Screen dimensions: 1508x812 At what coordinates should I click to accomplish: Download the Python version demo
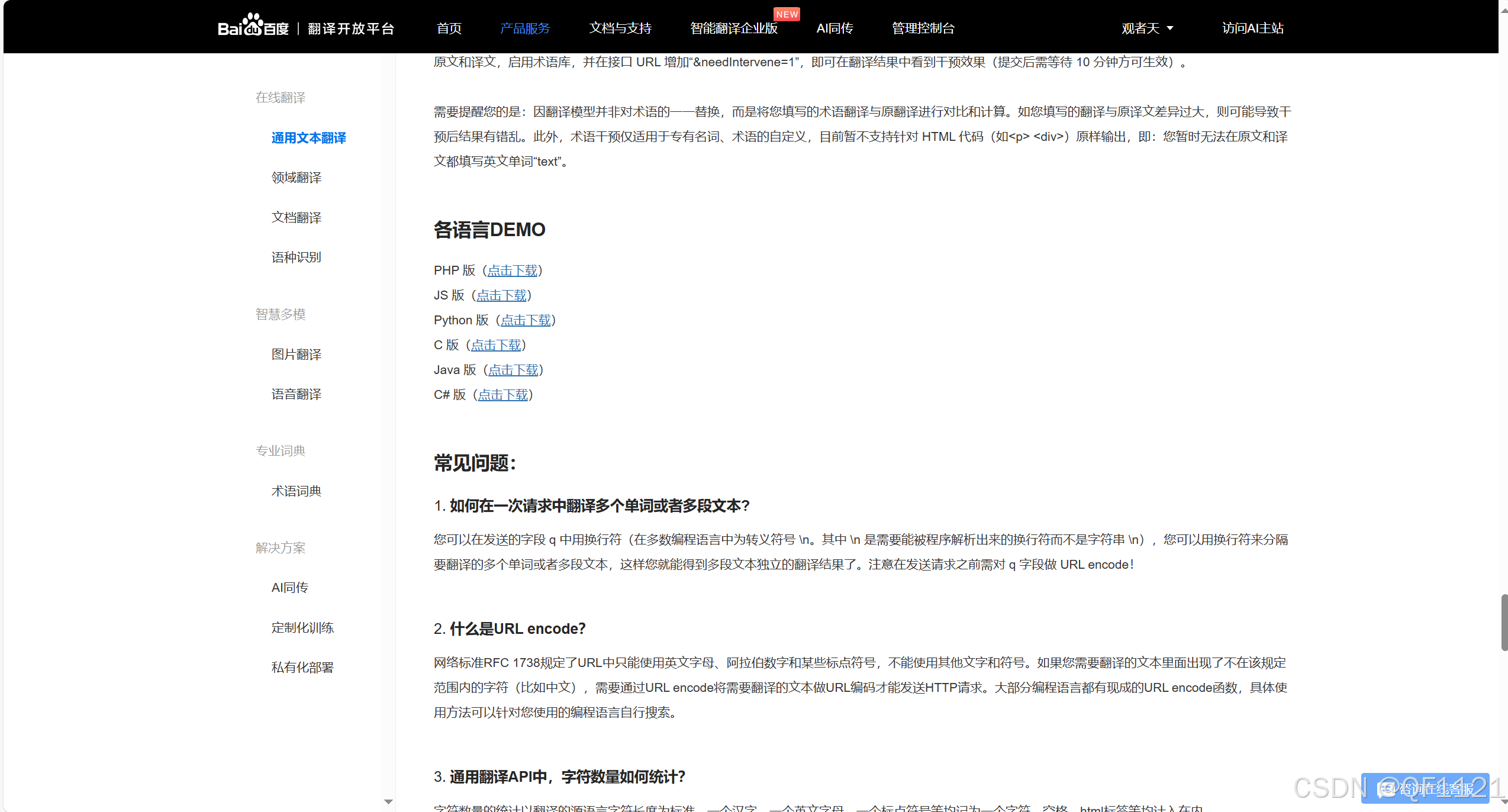point(526,320)
